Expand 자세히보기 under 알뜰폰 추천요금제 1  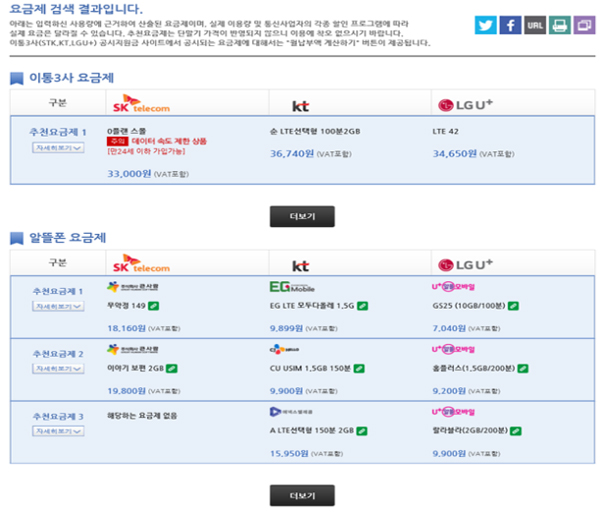pyautogui.click(x=57, y=308)
